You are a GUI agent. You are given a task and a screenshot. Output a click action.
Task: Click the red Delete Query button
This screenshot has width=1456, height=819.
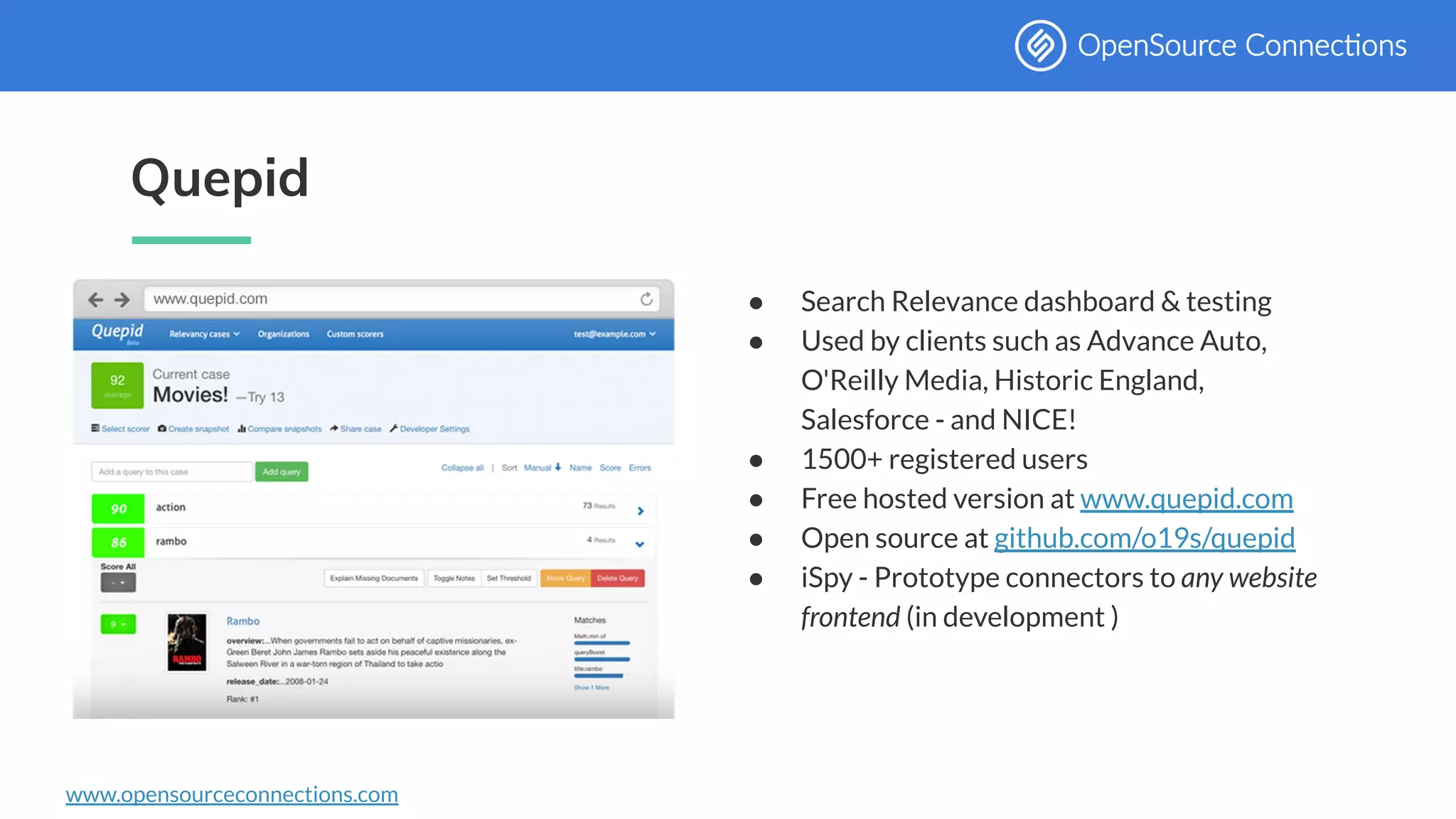618,578
